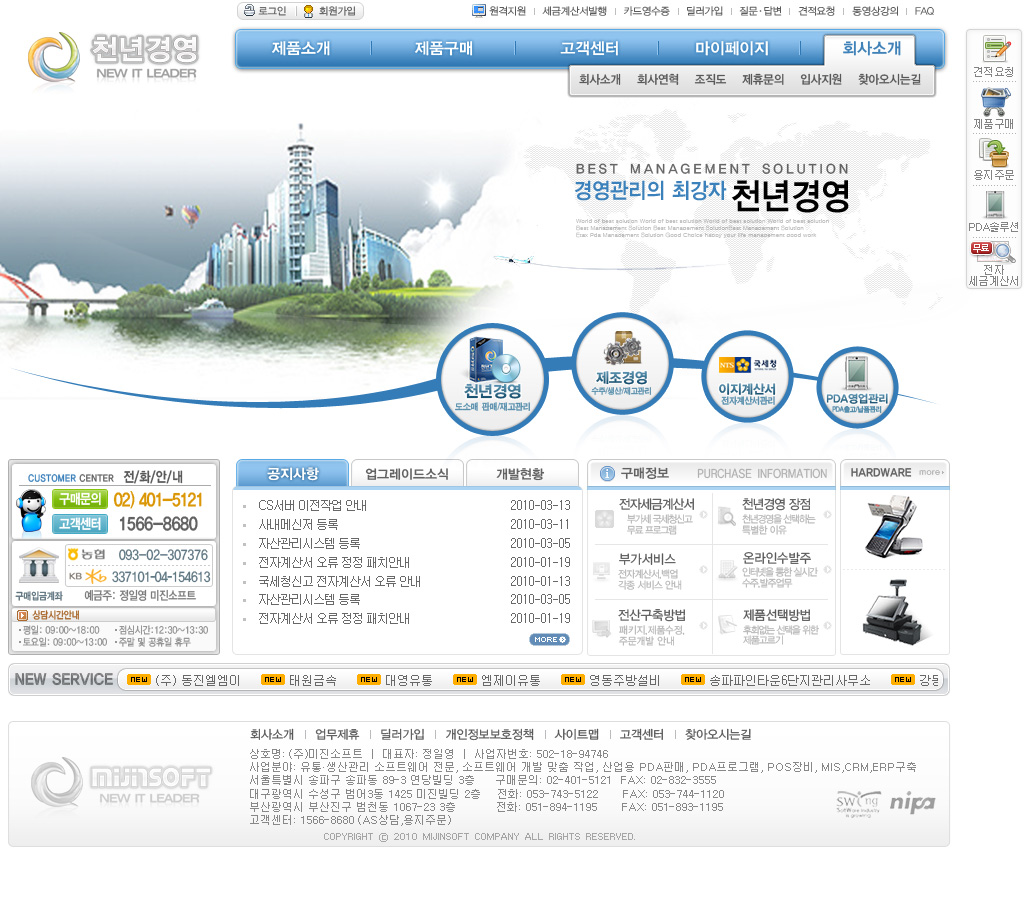Click the 구매문의 green label
This screenshot has height=900, width=1024.
pos(80,500)
